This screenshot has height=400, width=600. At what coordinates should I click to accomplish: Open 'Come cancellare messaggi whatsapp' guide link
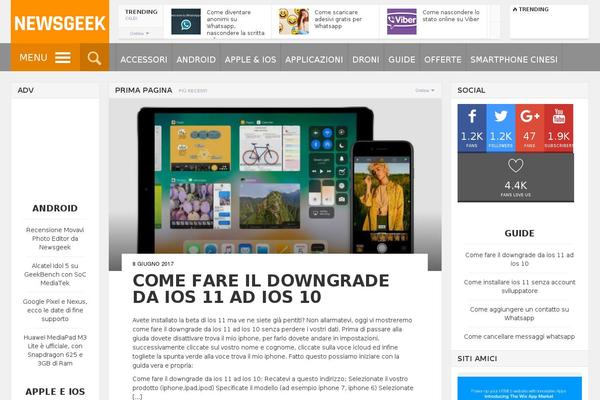click(x=519, y=336)
